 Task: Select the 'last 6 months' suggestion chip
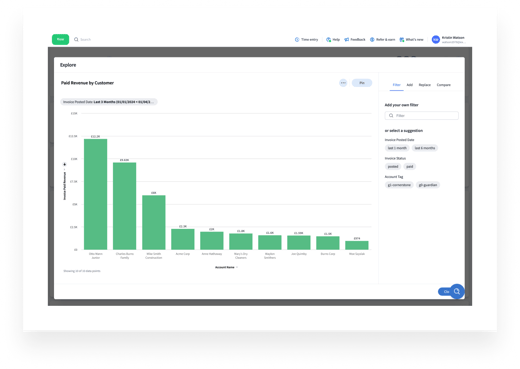pyautogui.click(x=425, y=148)
